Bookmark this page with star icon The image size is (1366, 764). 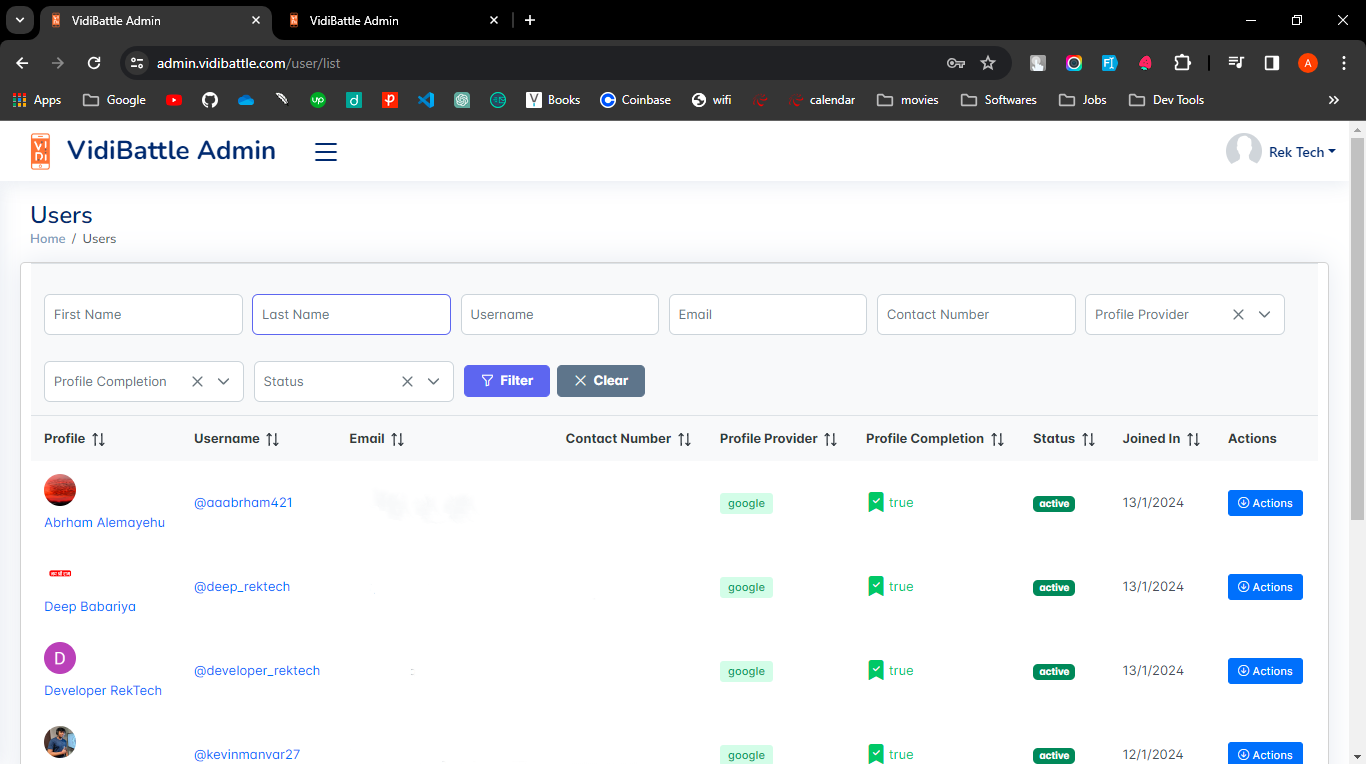(988, 63)
